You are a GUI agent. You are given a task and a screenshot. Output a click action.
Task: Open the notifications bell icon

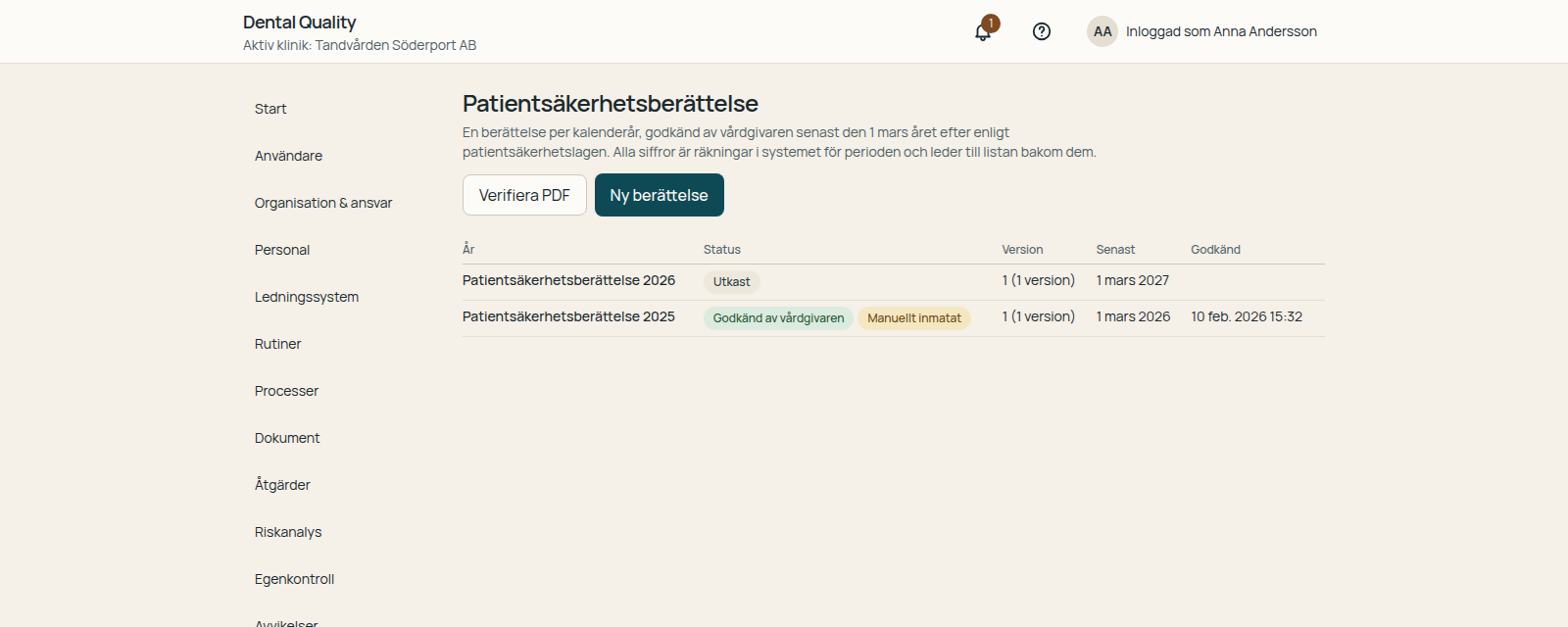click(983, 31)
